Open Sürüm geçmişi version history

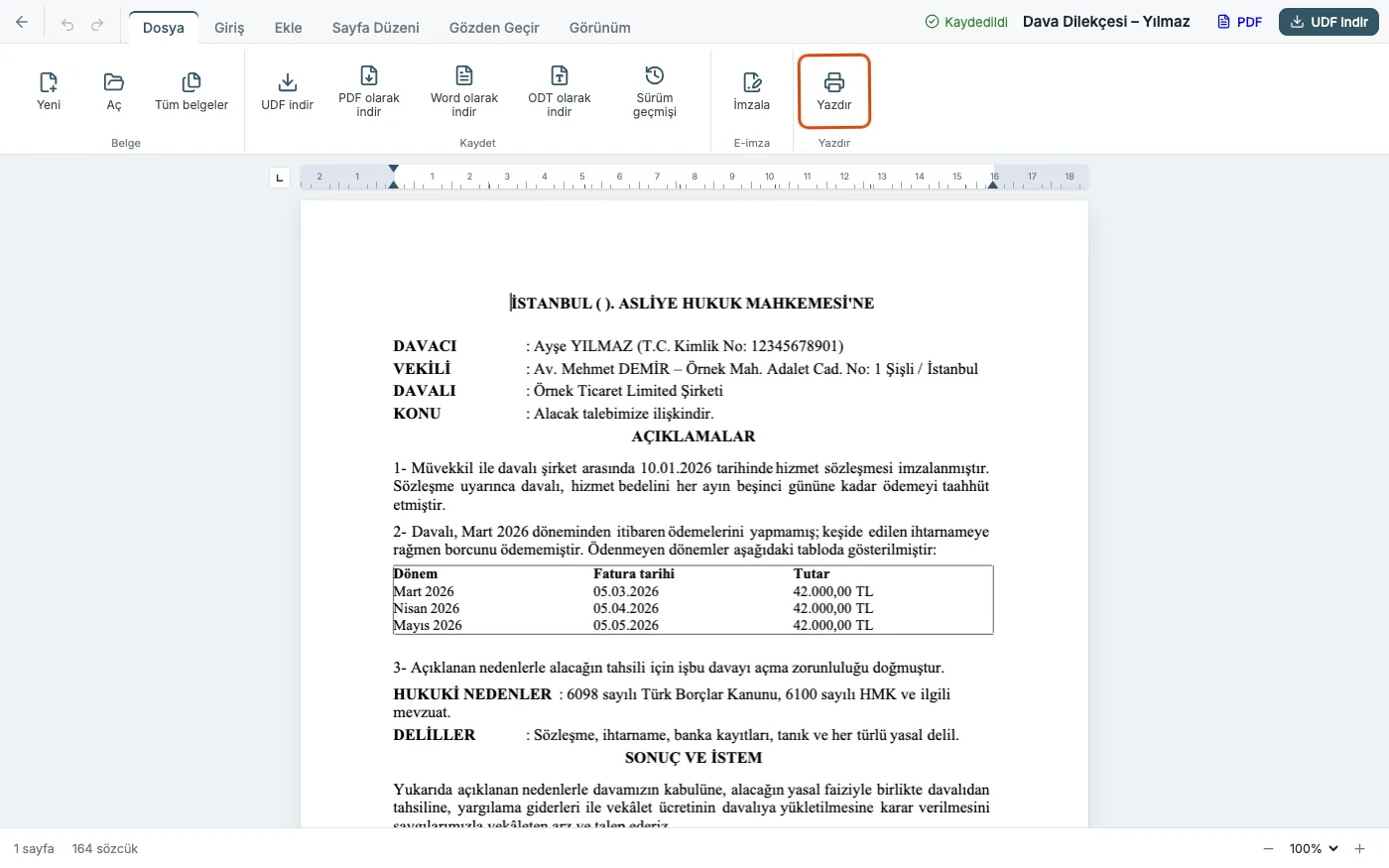tap(655, 91)
